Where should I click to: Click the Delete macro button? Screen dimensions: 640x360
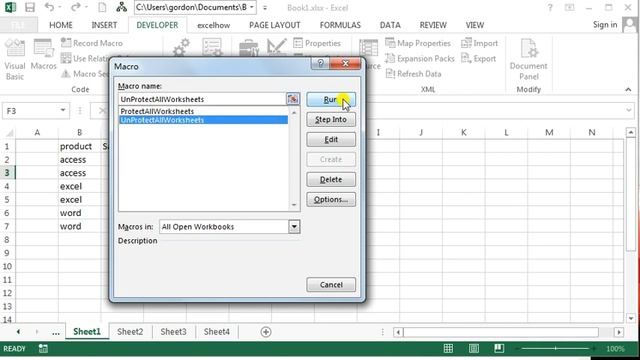pyautogui.click(x=331, y=180)
